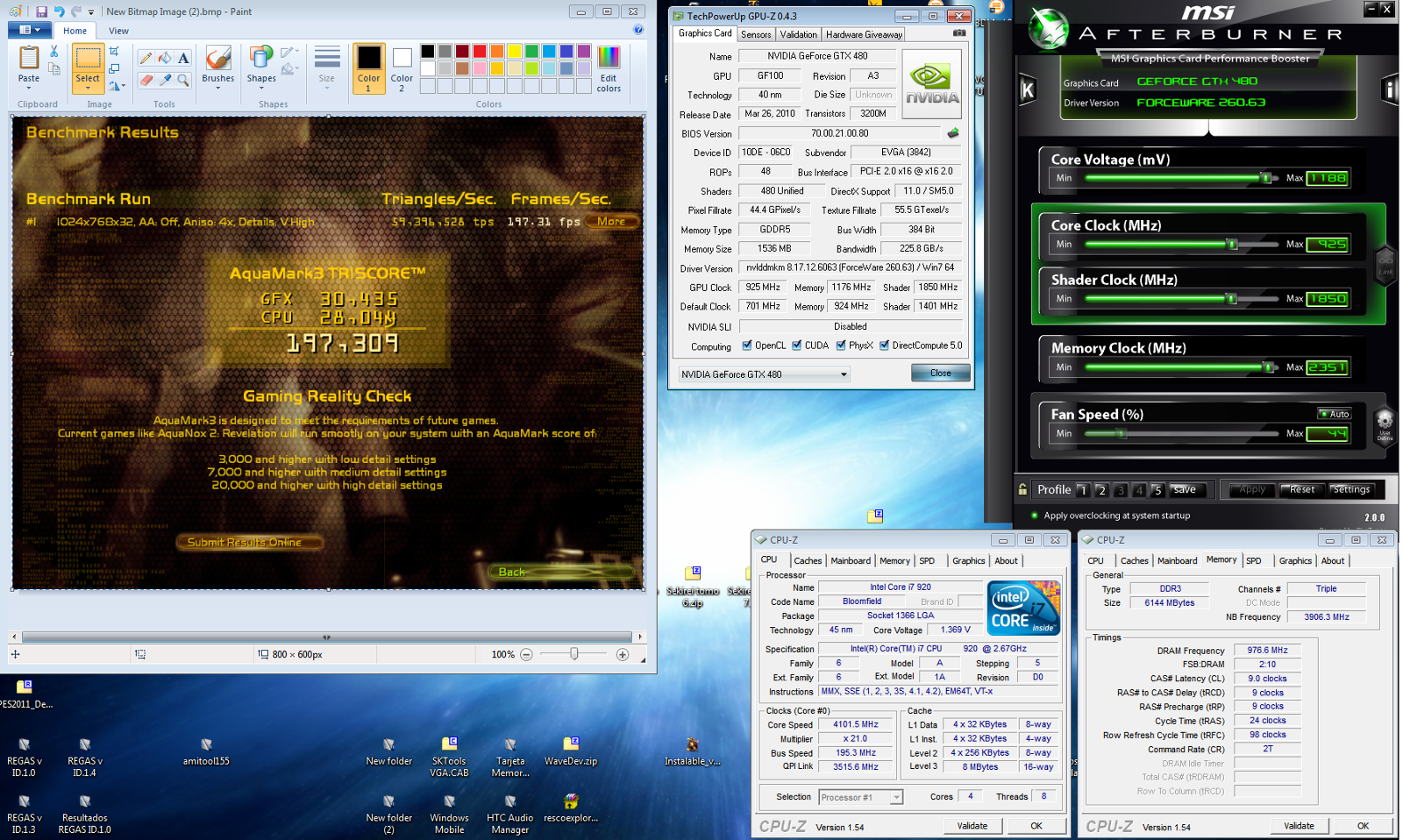
Task: Toggle the CUDA checkbox in GPU-Z
Action: click(797, 345)
